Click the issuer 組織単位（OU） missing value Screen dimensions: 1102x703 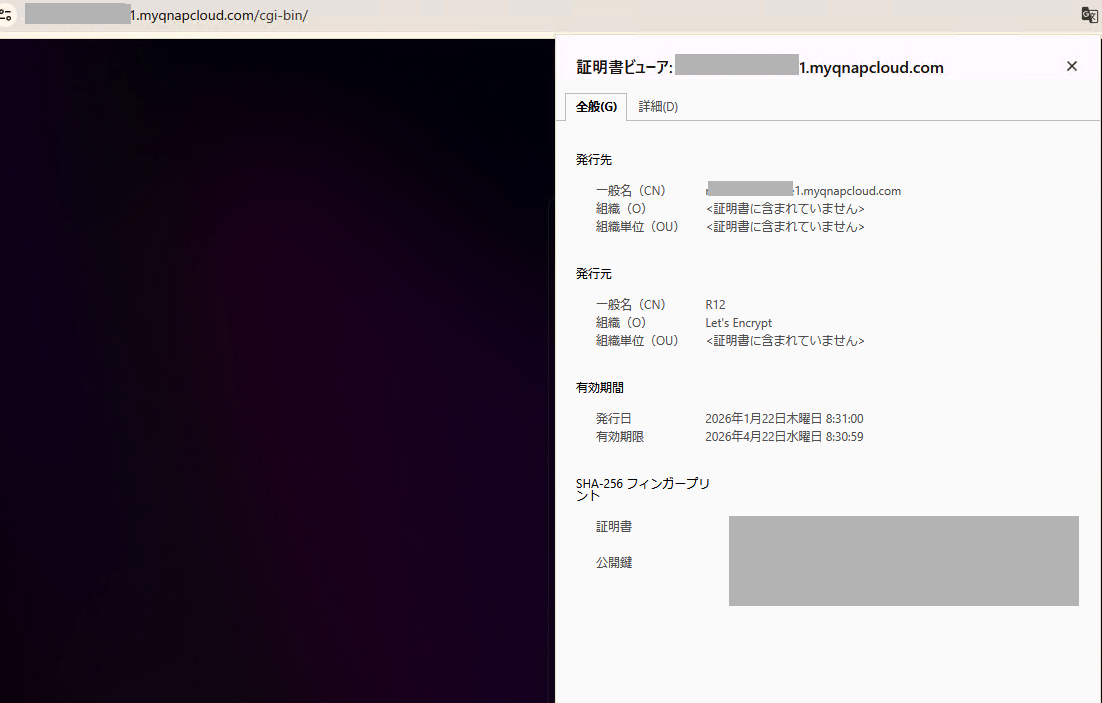[x=784, y=341]
